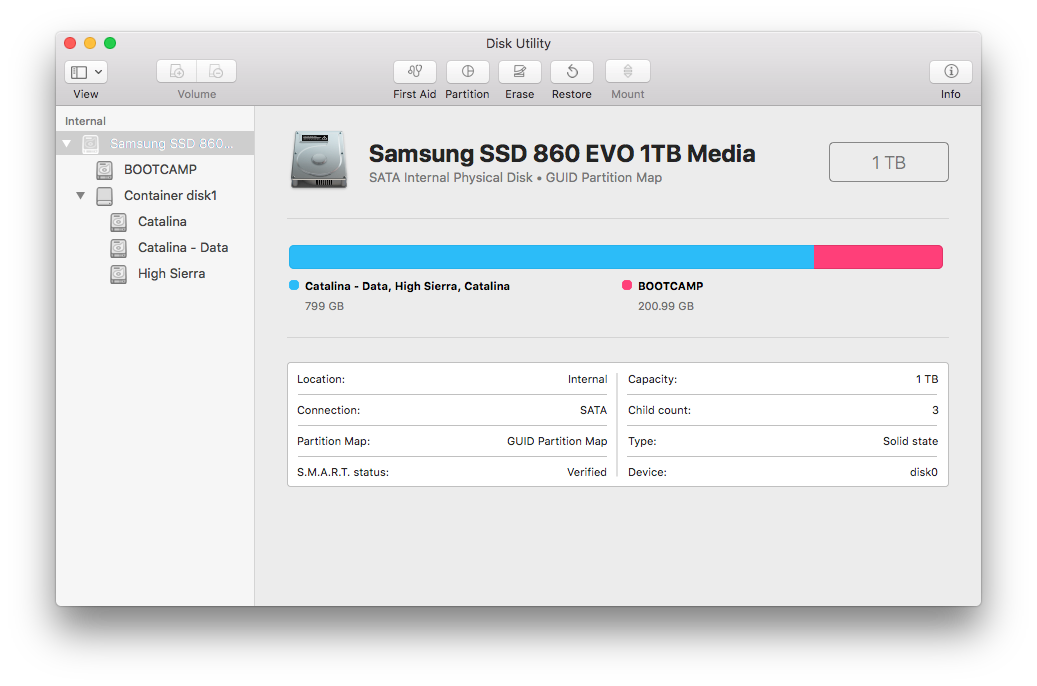Click the Erase disk icon
The image size is (1037, 686).
[520, 71]
